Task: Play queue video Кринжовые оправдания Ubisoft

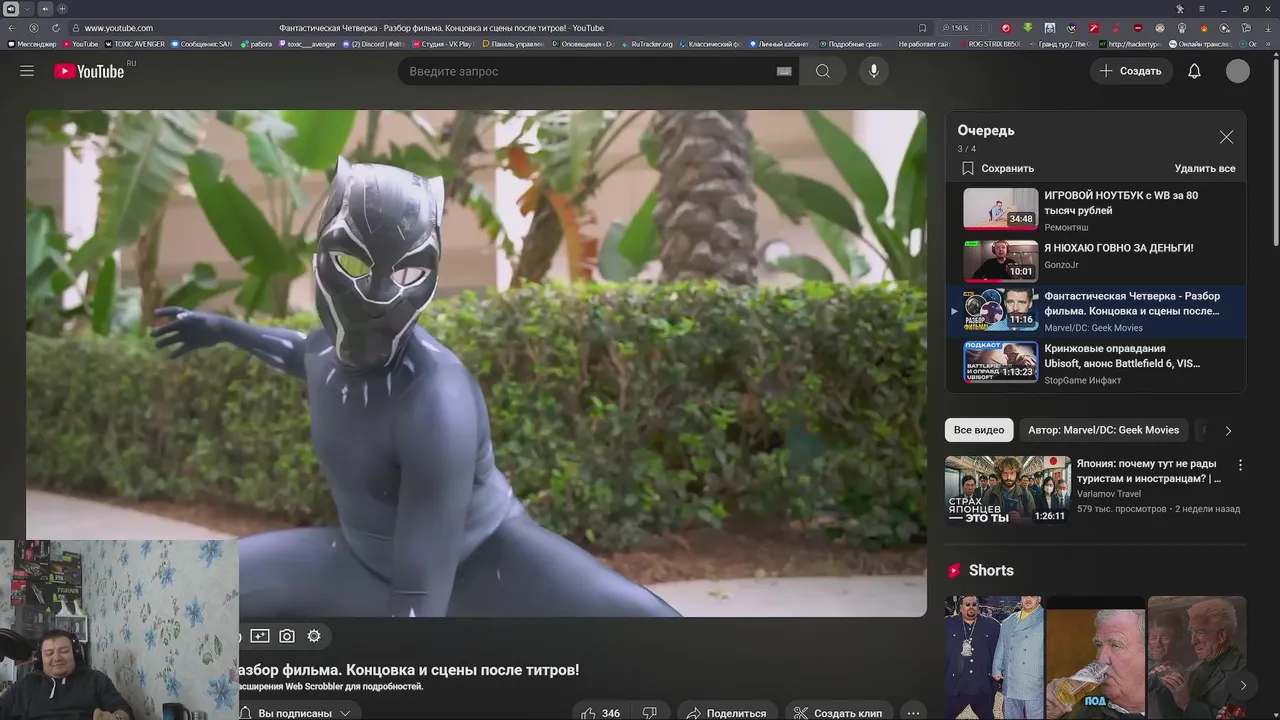Action: tap(1095, 363)
